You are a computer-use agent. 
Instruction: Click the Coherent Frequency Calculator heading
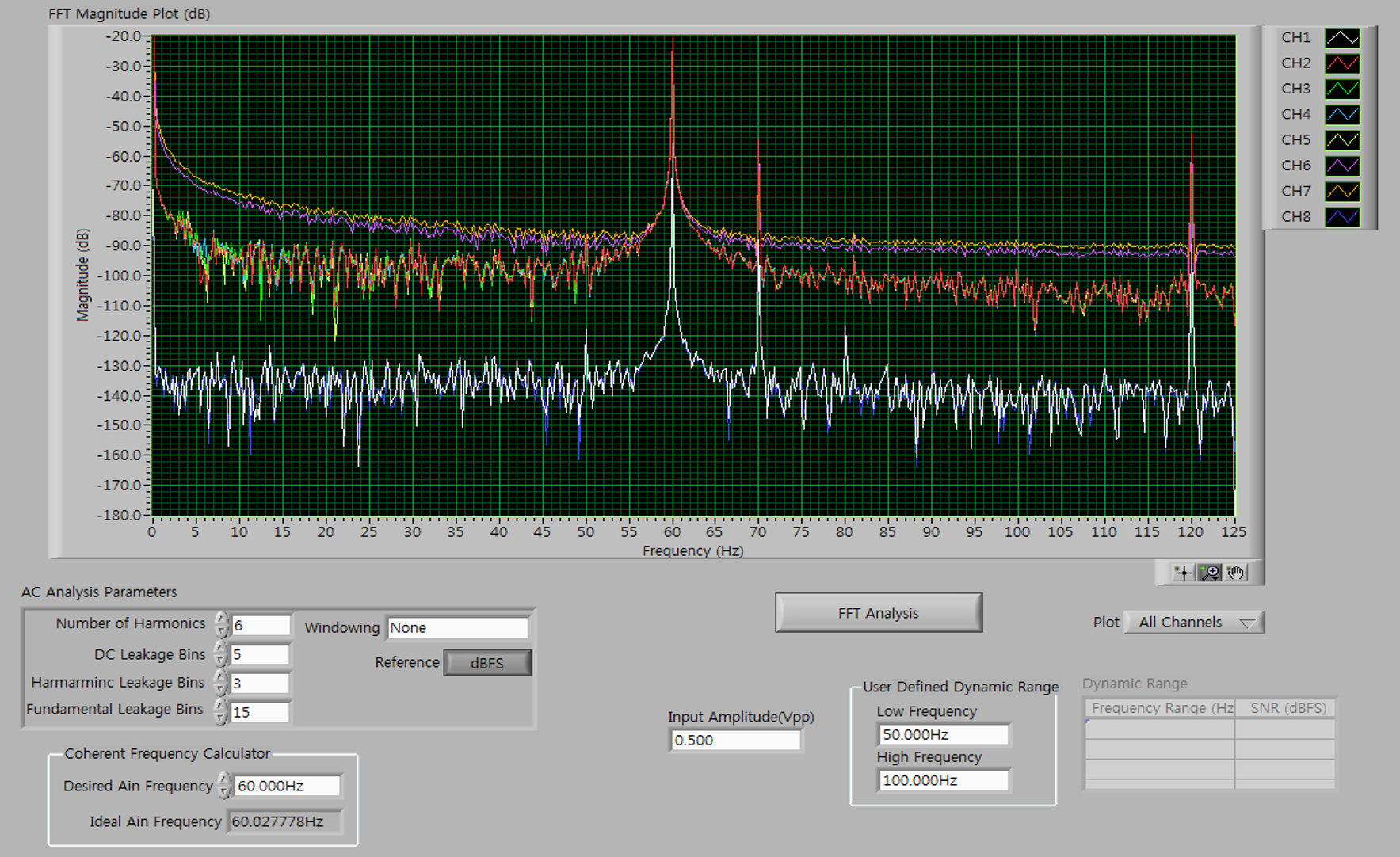coord(167,753)
